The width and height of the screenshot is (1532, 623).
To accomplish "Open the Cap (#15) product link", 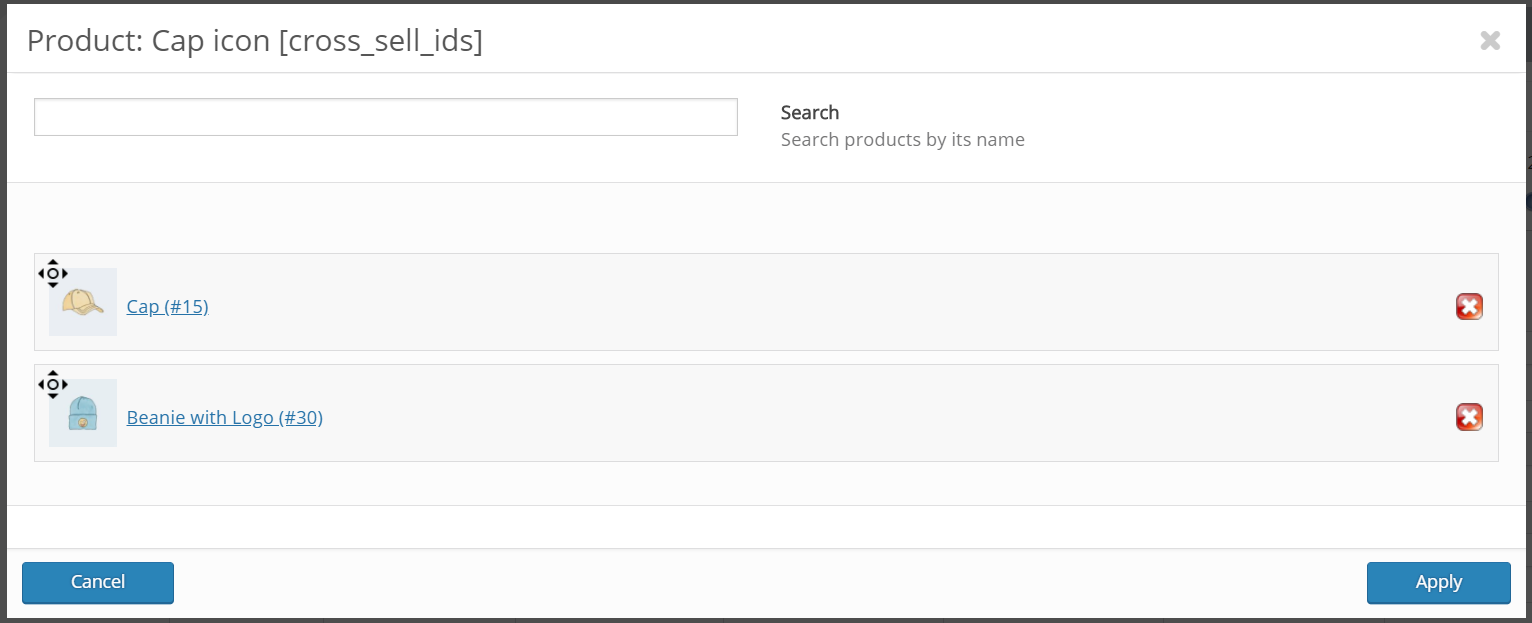I will 167,307.
